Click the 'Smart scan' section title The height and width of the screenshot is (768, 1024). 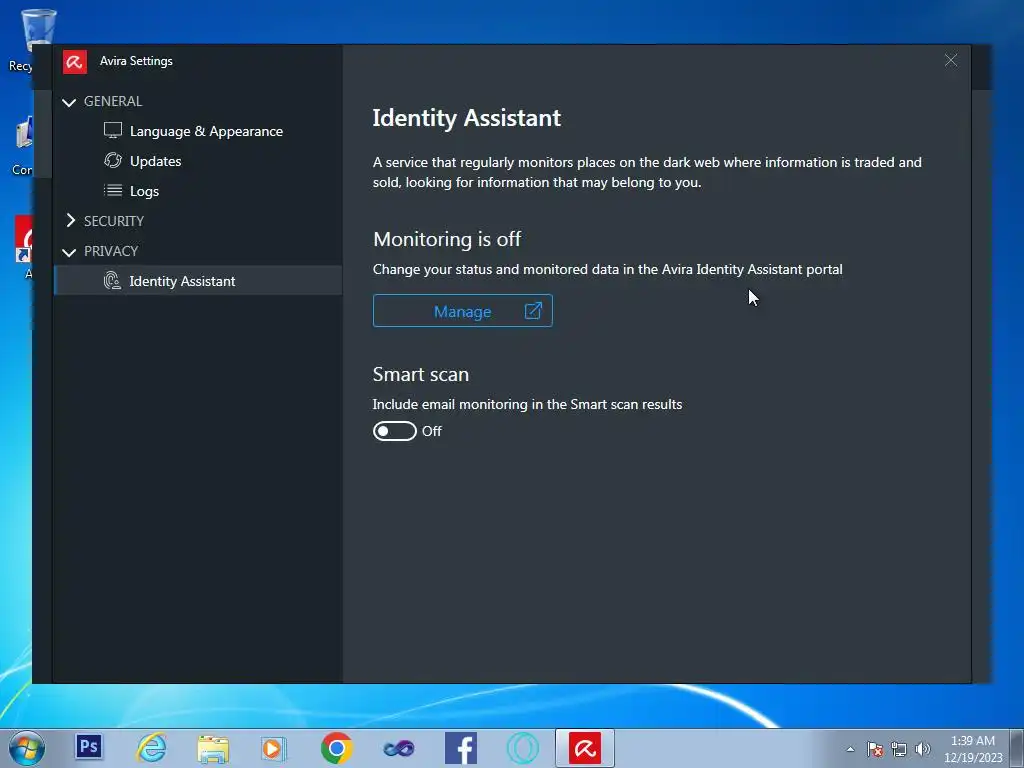[421, 374]
